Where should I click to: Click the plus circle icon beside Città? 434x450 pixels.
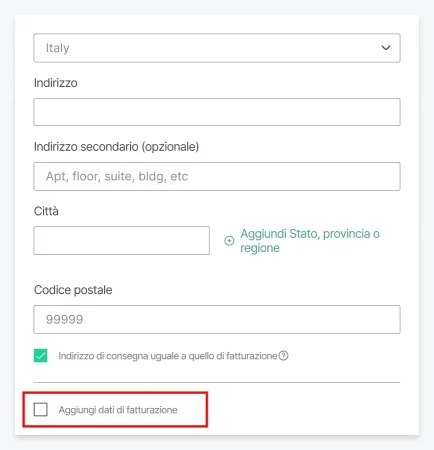[229, 241]
